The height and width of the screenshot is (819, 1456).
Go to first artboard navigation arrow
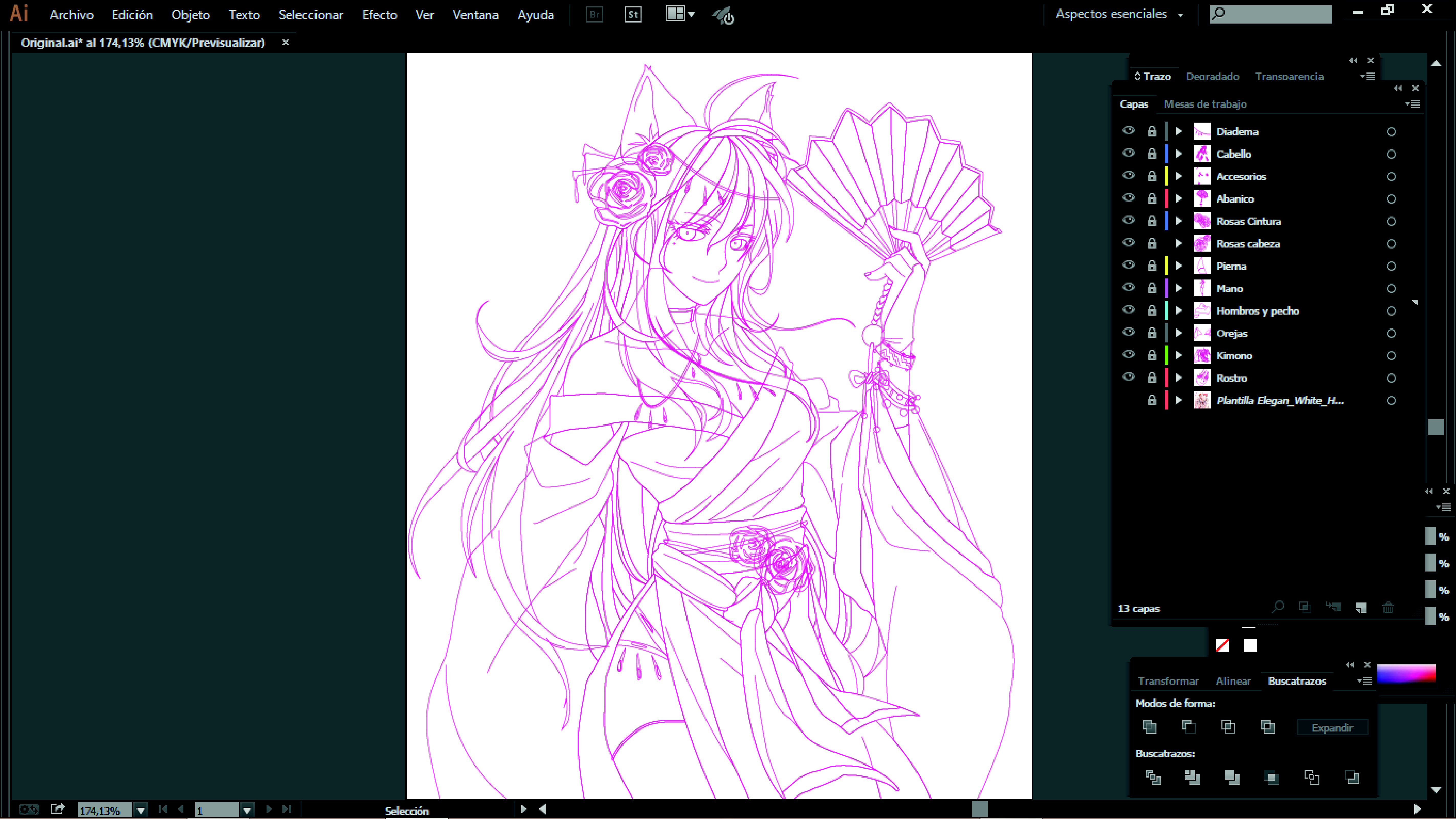(163, 809)
